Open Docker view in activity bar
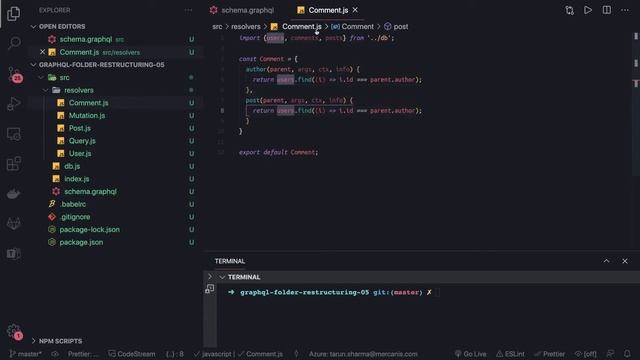 (13, 194)
